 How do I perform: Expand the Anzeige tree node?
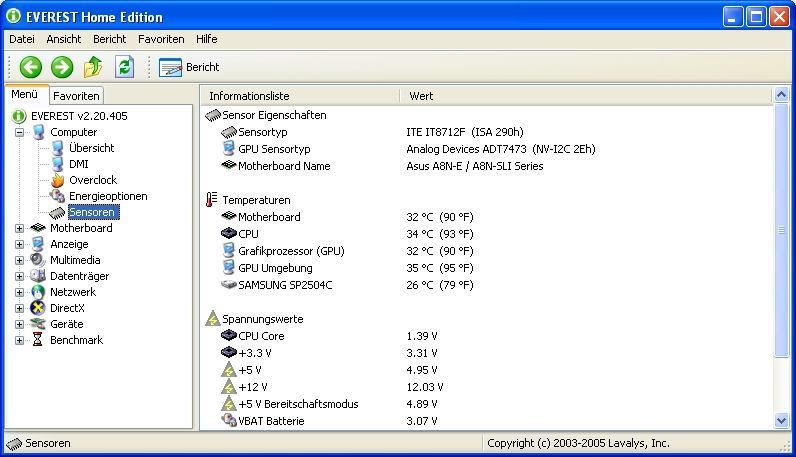(19, 244)
